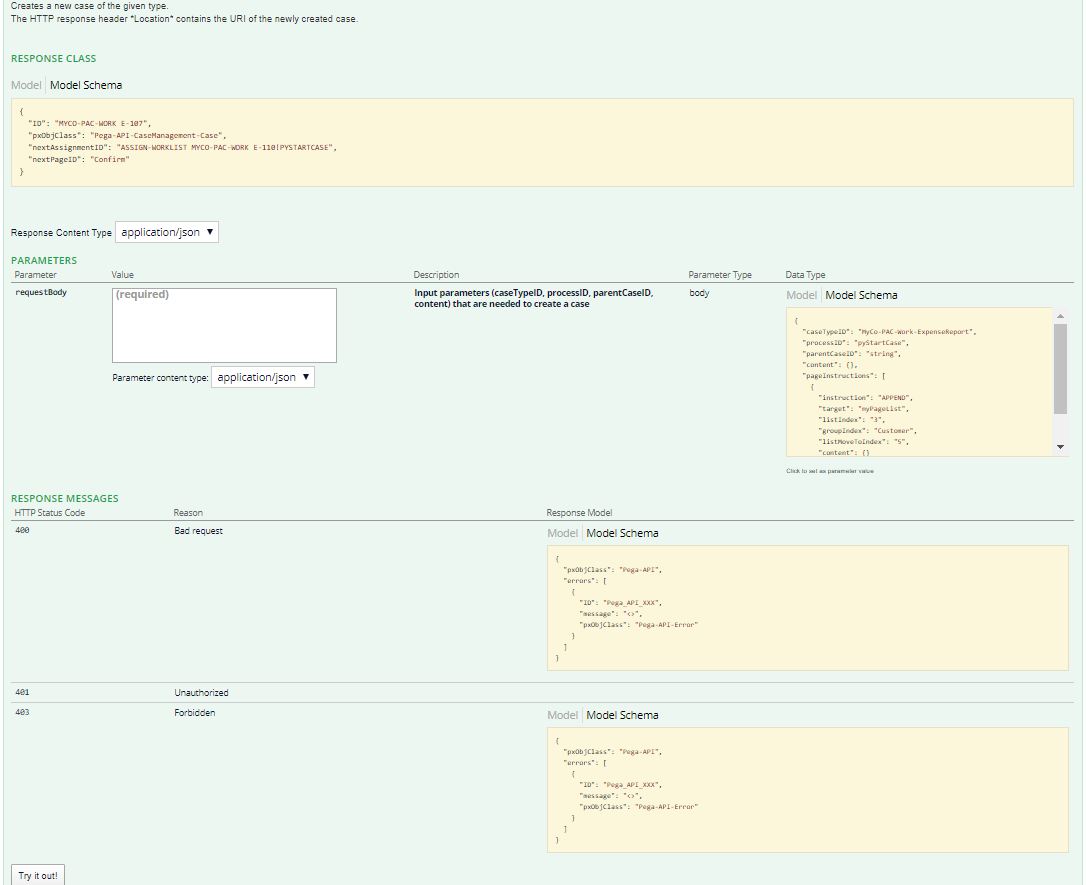
Task: Open the Response Content Type dropdown
Action: [x=165, y=231]
